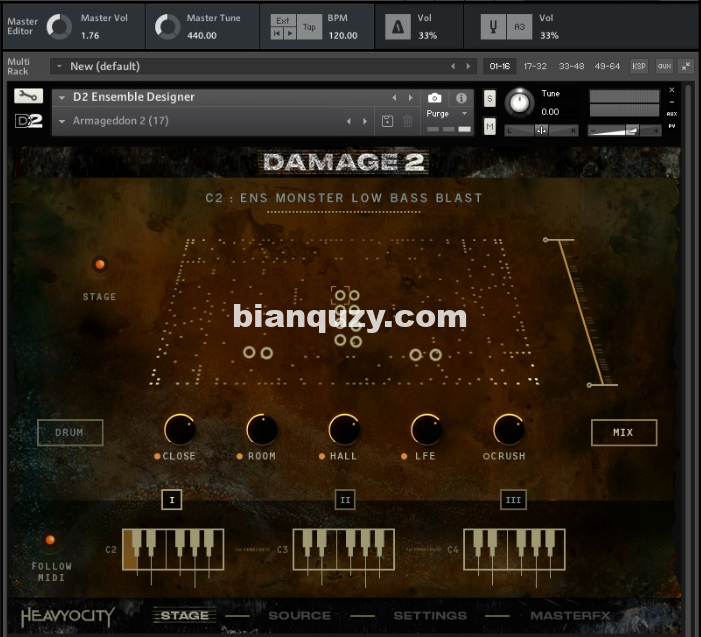Open the KSP script editor
Viewport: 701px width, 637px height.
pyautogui.click(x=638, y=66)
